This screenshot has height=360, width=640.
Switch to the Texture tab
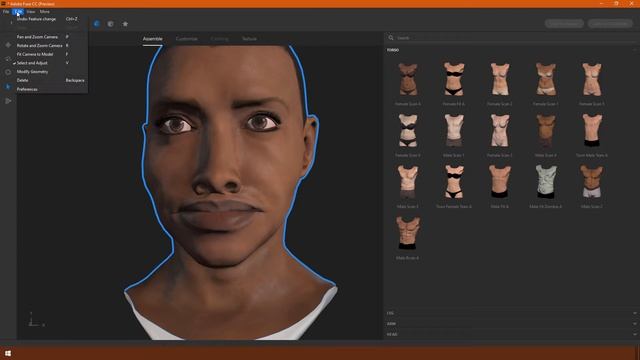(249, 39)
